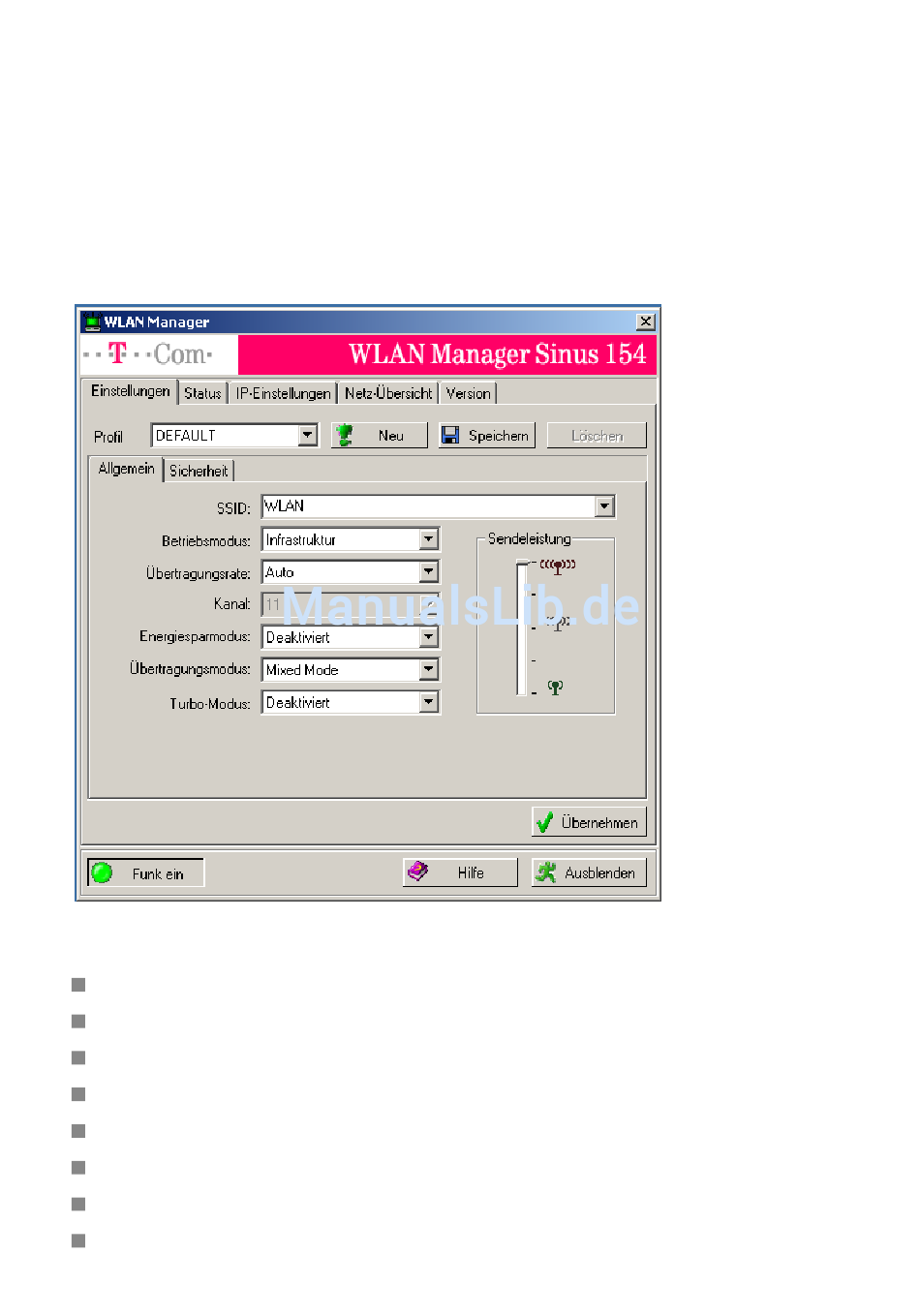Expand the SSID dropdown list
Viewport: 920px width, 1316px height.
point(605,506)
